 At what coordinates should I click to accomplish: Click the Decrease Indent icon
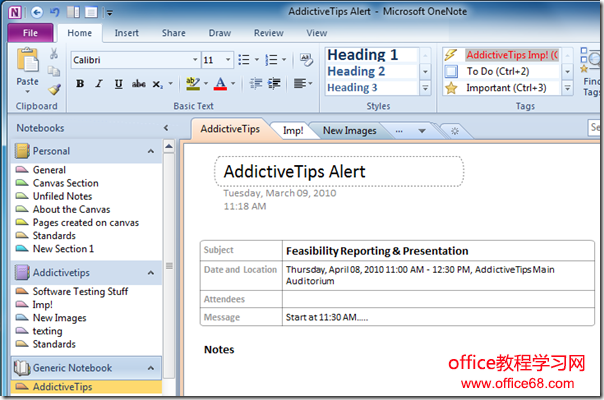[x=255, y=83]
